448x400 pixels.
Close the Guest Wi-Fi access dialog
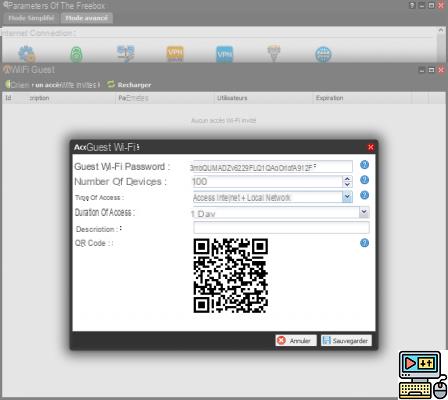[370, 147]
